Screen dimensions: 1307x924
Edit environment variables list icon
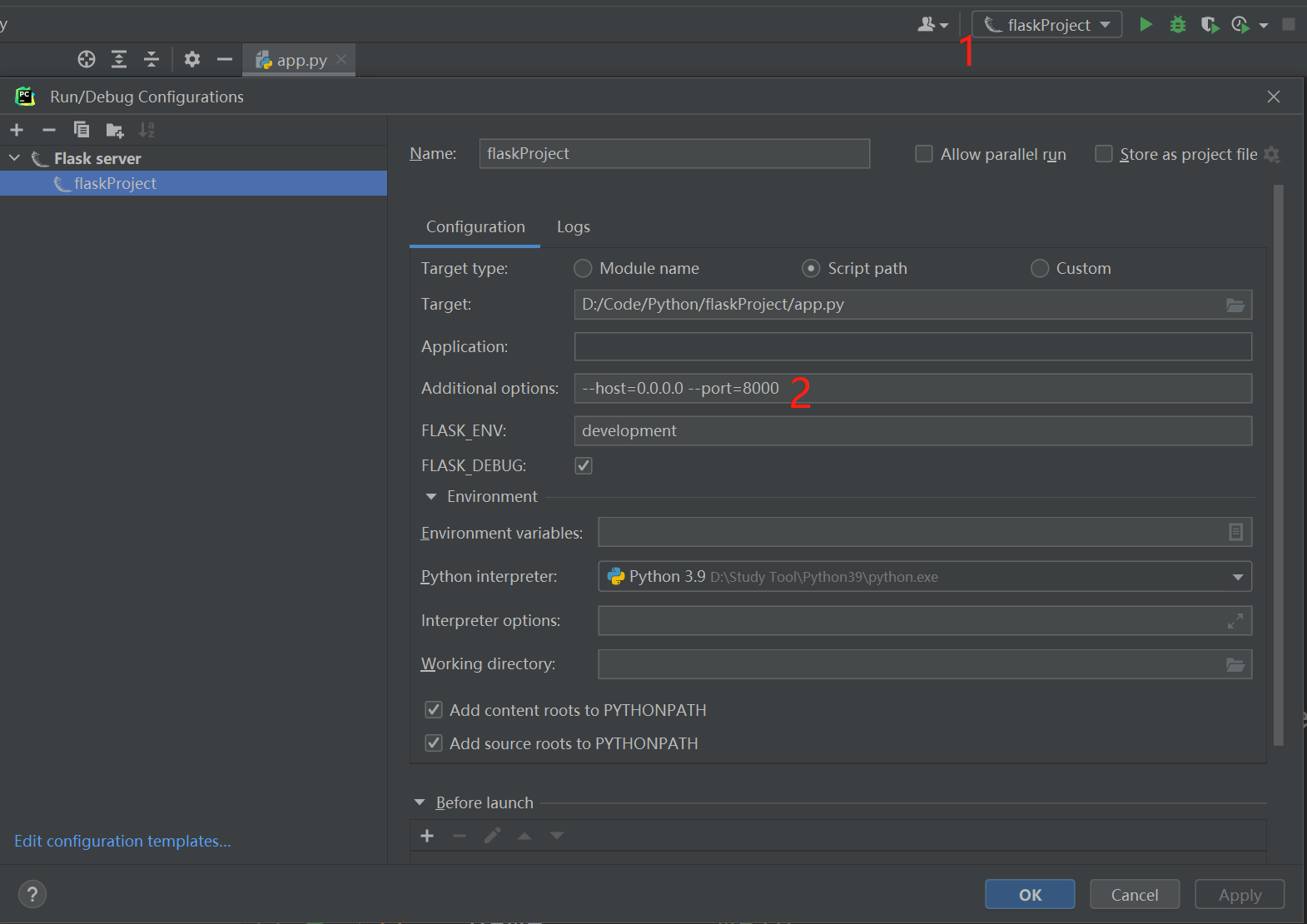pos(1235,533)
